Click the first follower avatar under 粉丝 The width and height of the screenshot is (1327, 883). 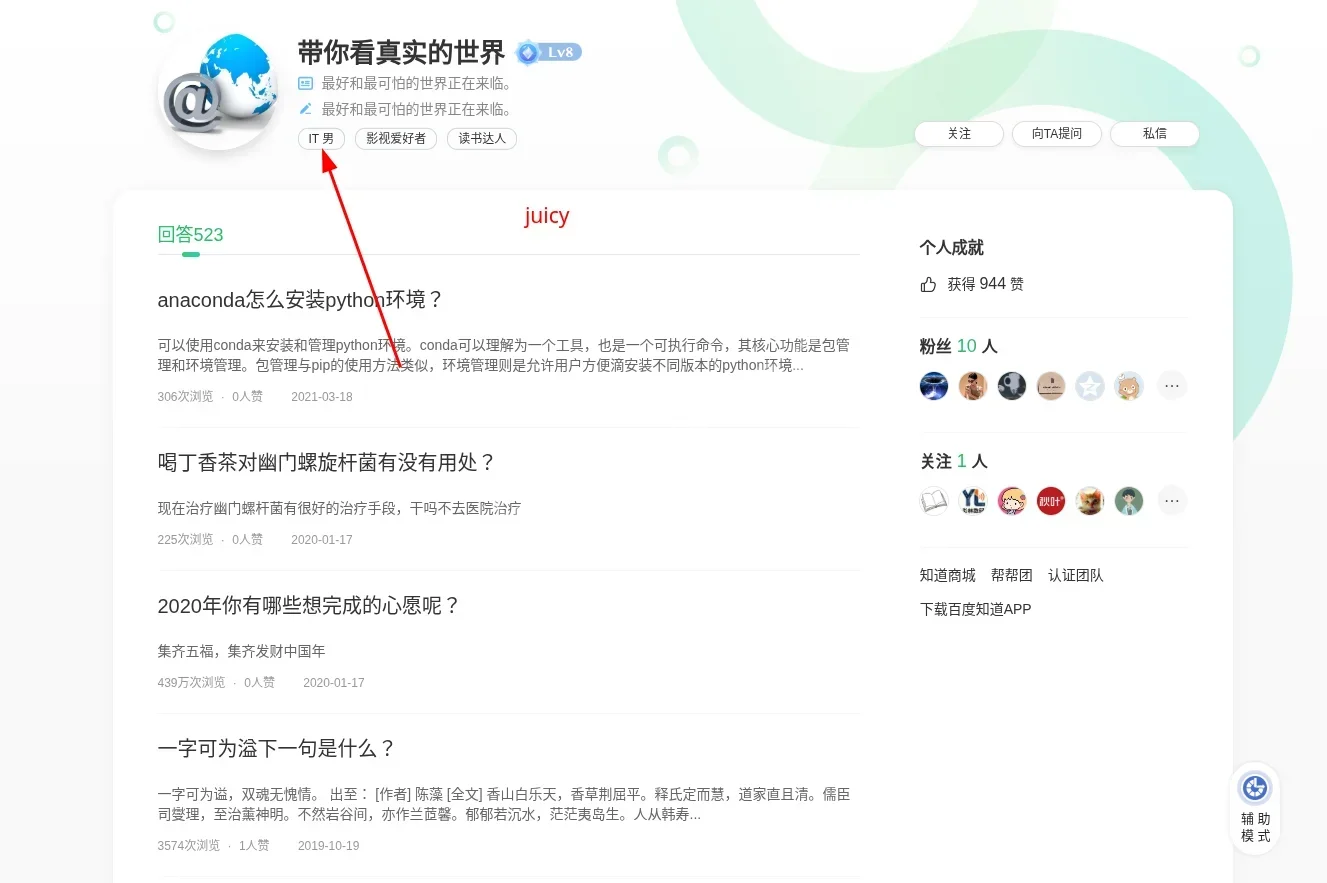pyautogui.click(x=933, y=386)
